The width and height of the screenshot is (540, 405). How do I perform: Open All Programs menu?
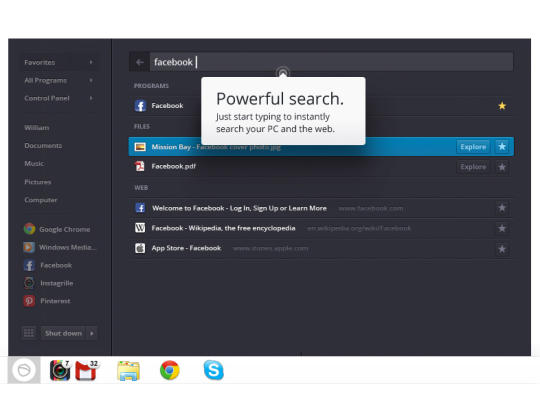(45, 80)
